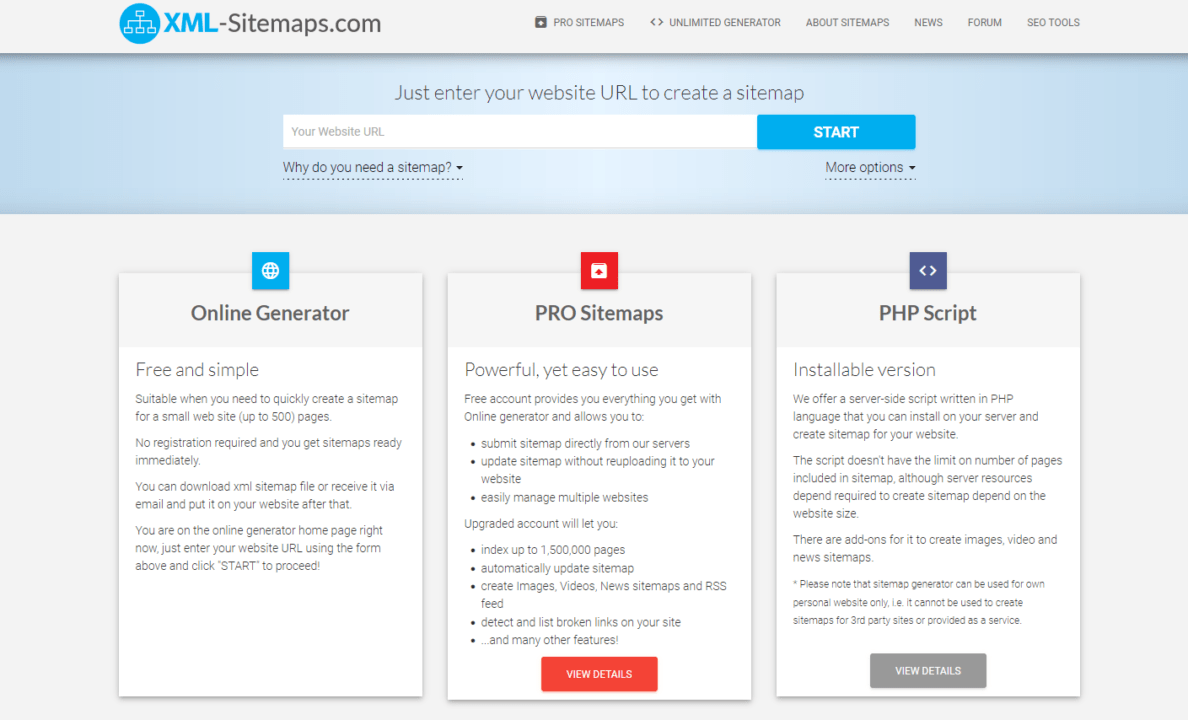Click the red VIEW DETAILS button under PRO Sitemaps
Image resolution: width=1188 pixels, height=720 pixels.
(599, 674)
